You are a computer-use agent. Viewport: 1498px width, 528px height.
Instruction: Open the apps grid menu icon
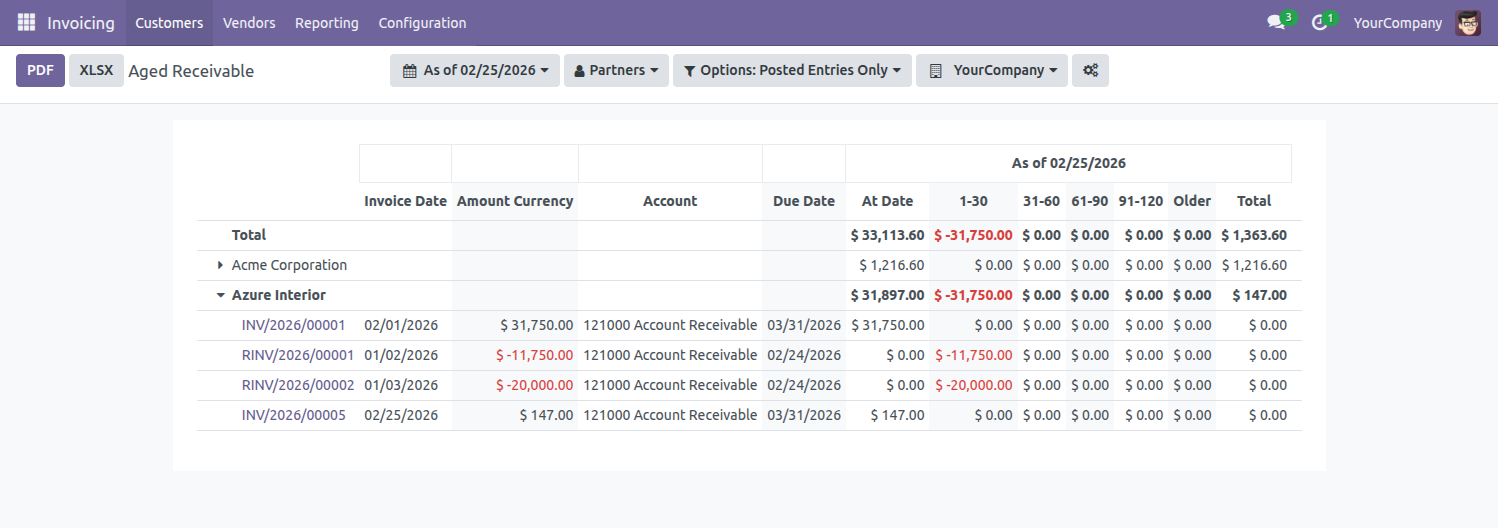pyautogui.click(x=26, y=22)
